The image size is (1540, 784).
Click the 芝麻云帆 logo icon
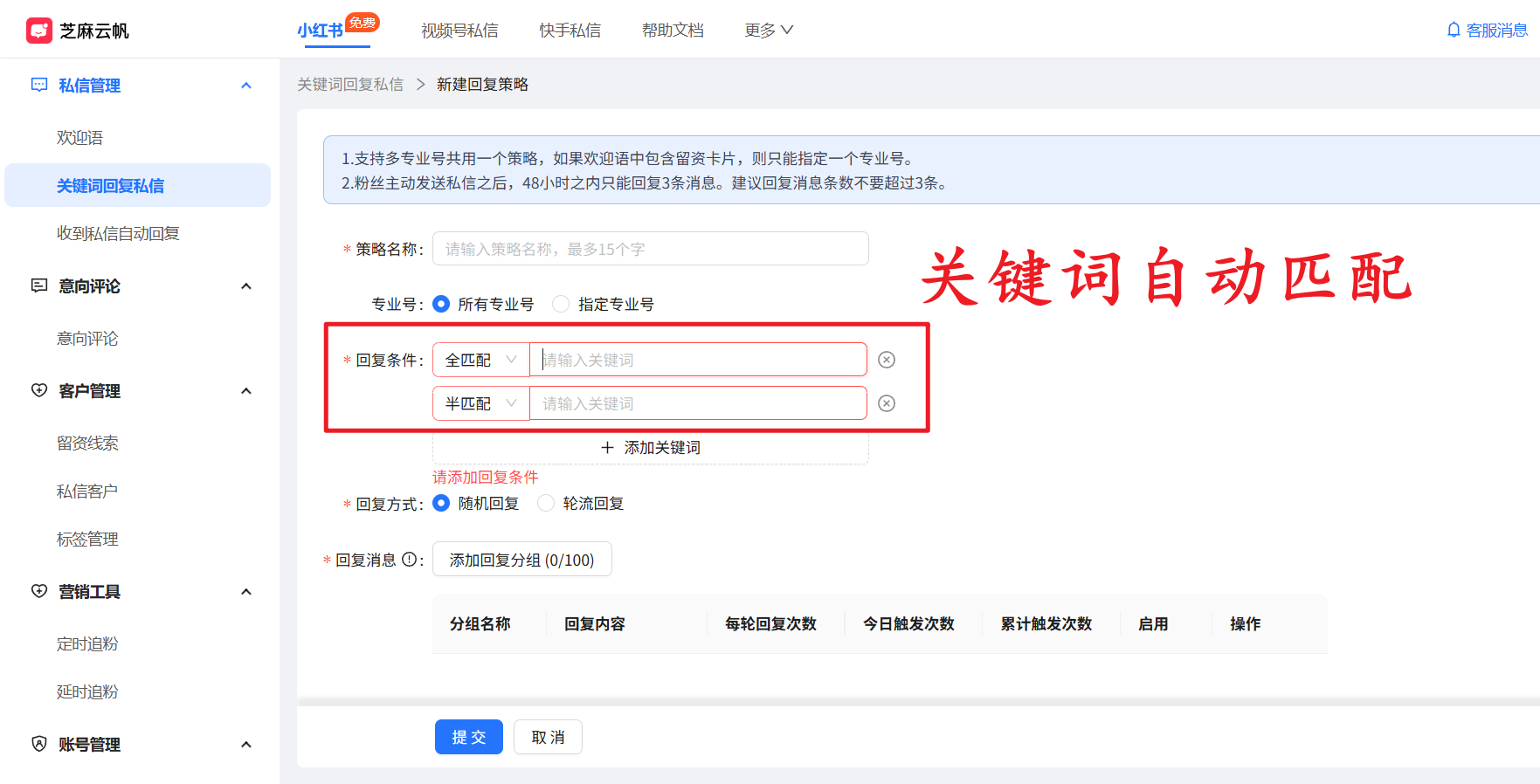[x=39, y=31]
